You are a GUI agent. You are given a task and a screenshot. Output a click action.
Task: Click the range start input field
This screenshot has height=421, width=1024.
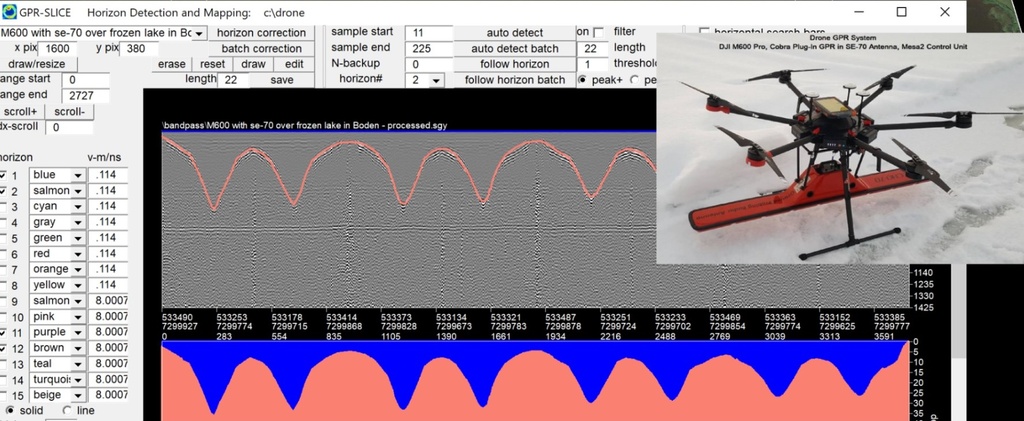tap(85, 80)
